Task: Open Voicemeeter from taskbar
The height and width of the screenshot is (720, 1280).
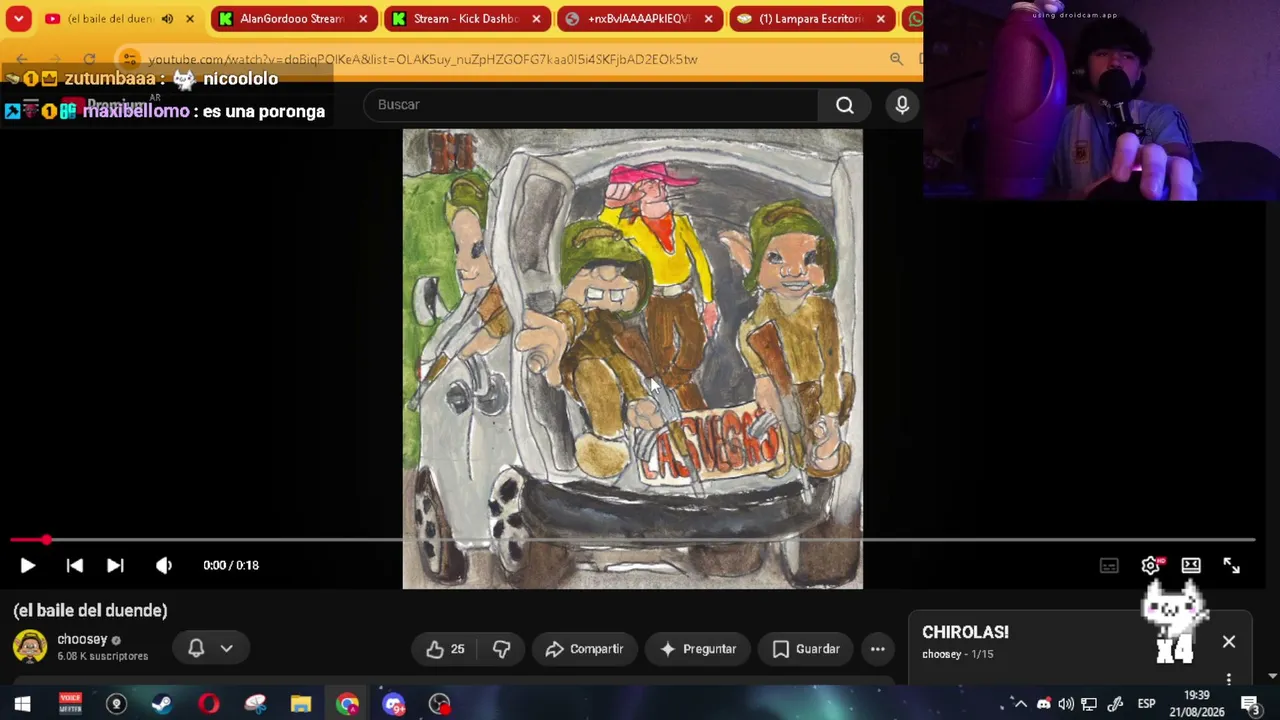Action: pyautogui.click(x=69, y=704)
